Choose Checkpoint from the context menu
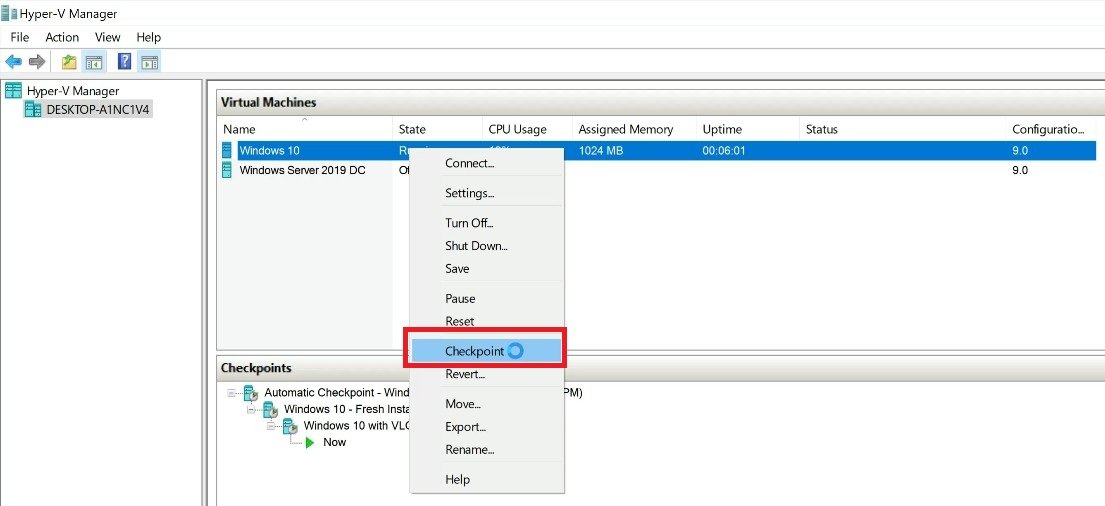 474,351
